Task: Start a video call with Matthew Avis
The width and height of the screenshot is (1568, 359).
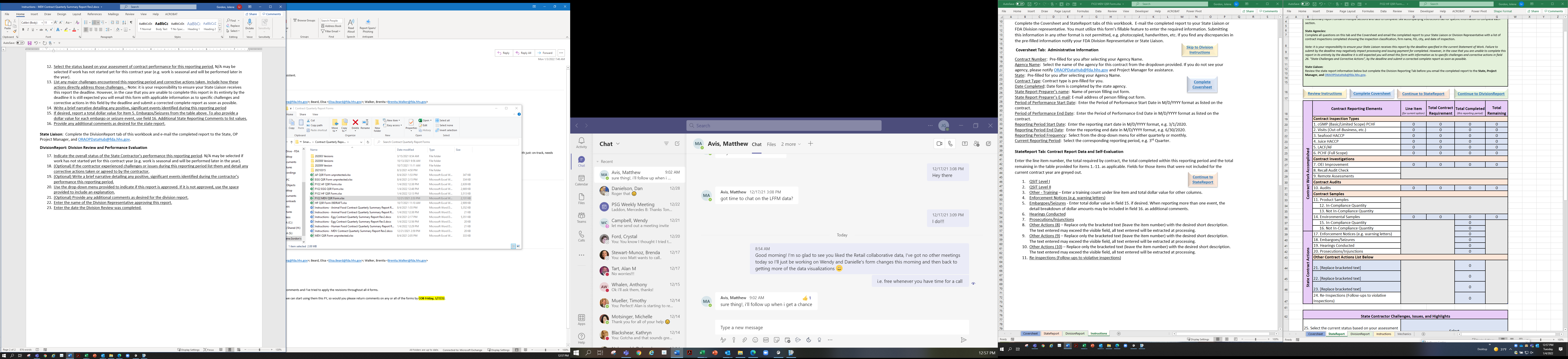Action: coord(939,144)
